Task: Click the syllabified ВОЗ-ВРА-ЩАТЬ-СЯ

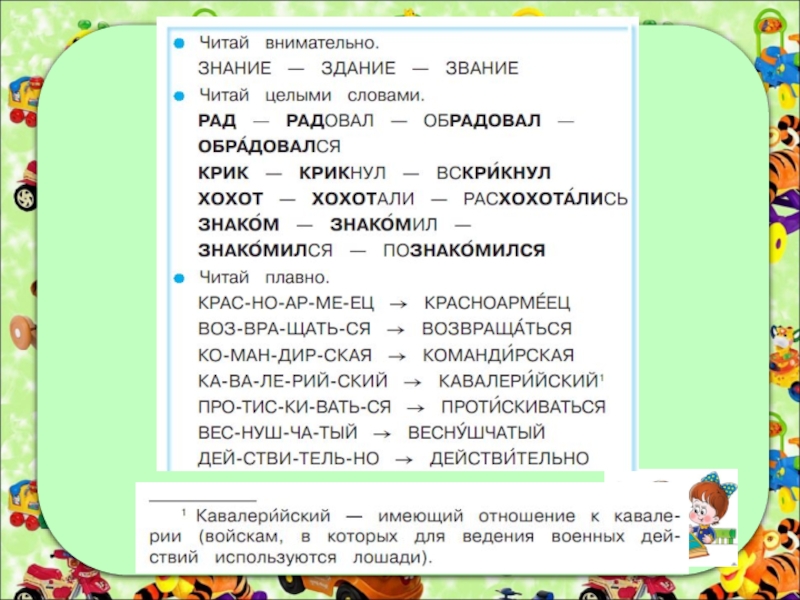Action: [284, 329]
